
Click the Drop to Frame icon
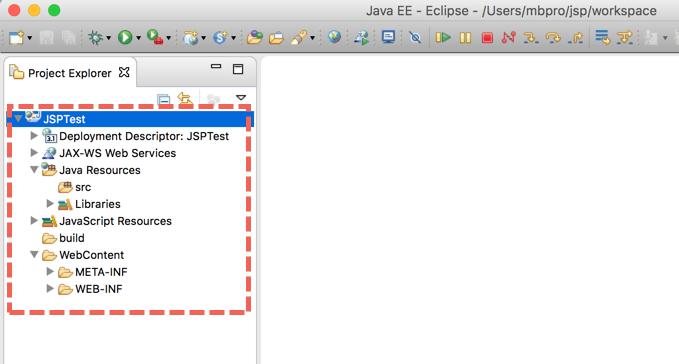click(602, 38)
